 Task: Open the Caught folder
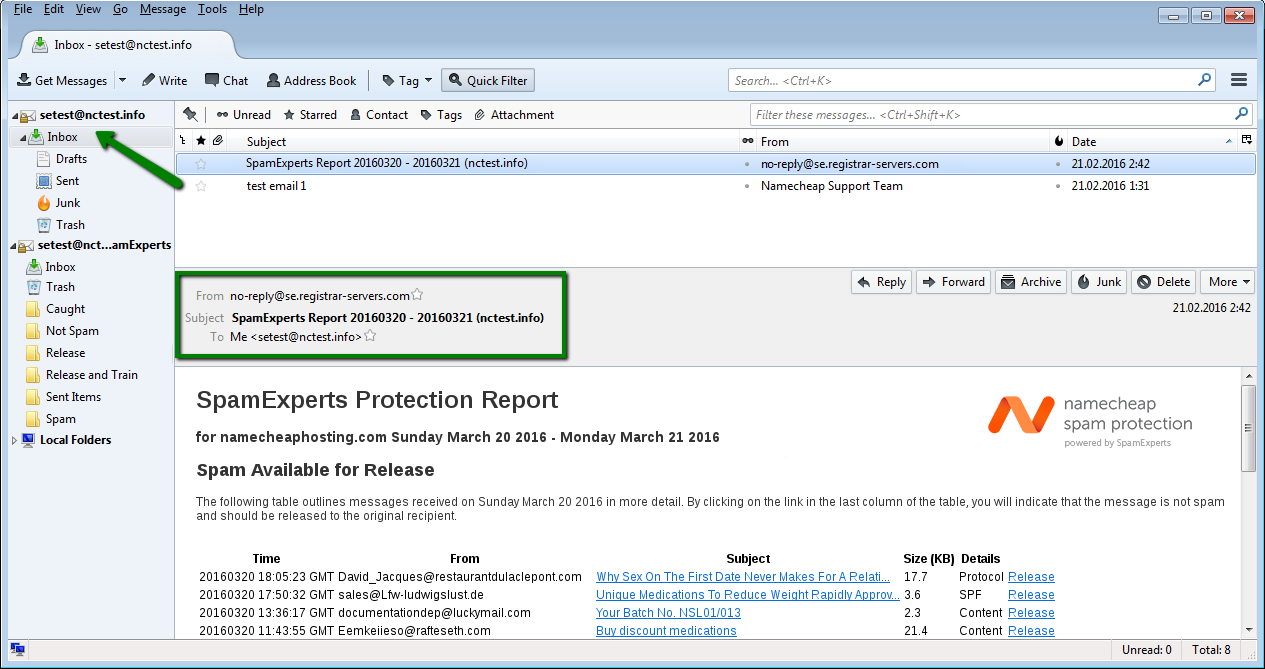coord(65,309)
